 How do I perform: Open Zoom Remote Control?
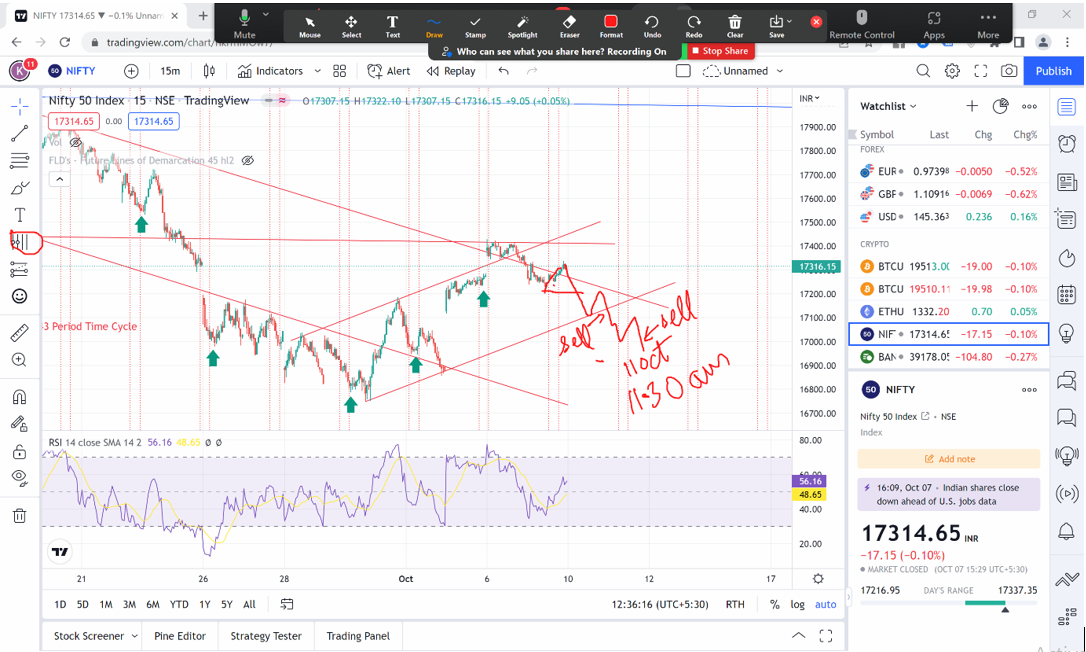862,25
